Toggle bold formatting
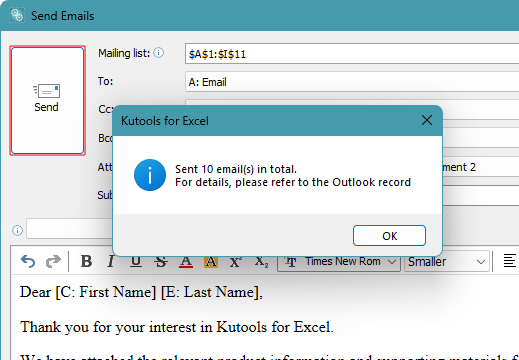The image size is (519, 360). [x=86, y=261]
